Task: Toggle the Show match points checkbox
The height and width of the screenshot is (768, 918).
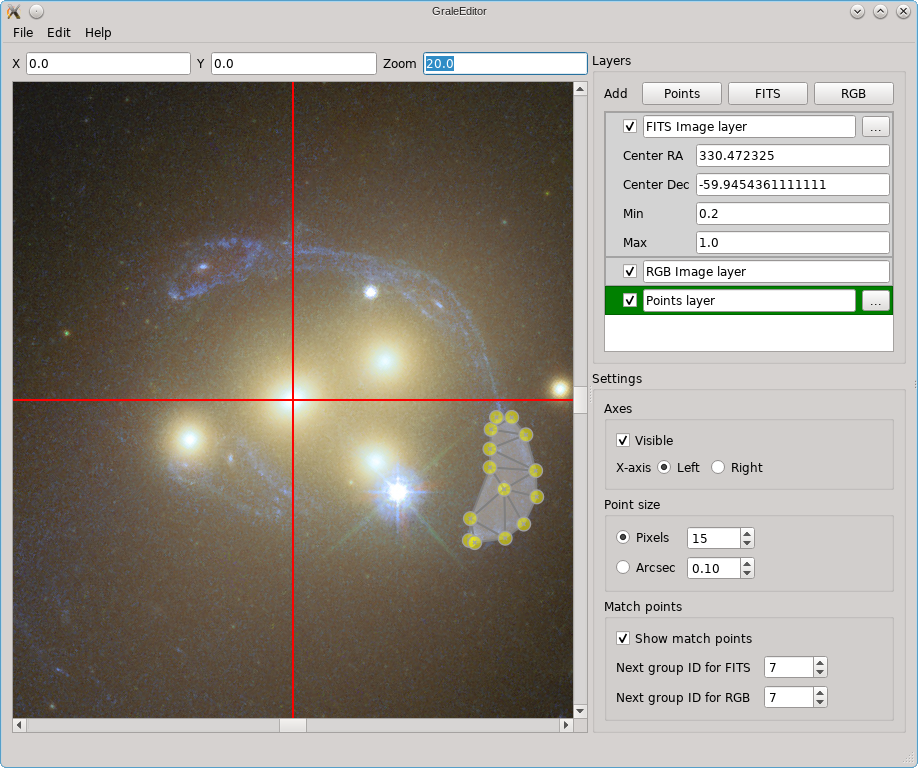Action: tap(623, 638)
